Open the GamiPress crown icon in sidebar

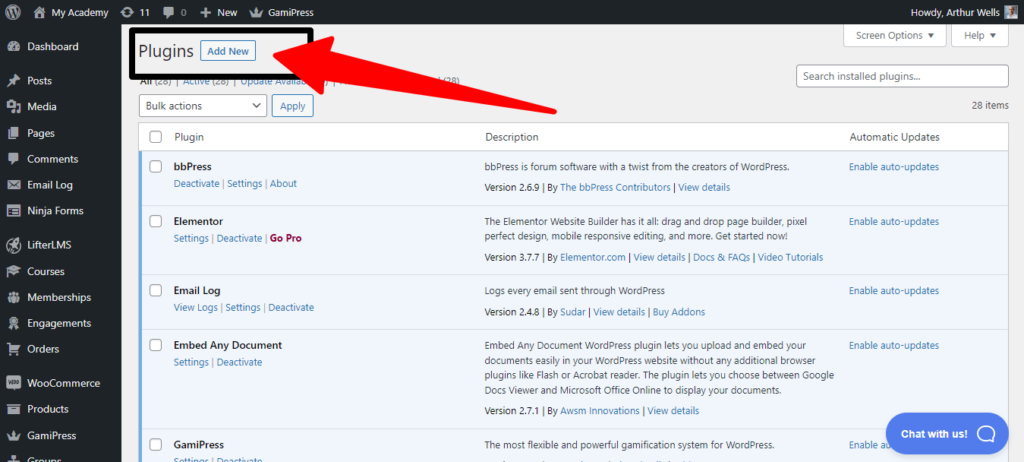tap(13, 435)
